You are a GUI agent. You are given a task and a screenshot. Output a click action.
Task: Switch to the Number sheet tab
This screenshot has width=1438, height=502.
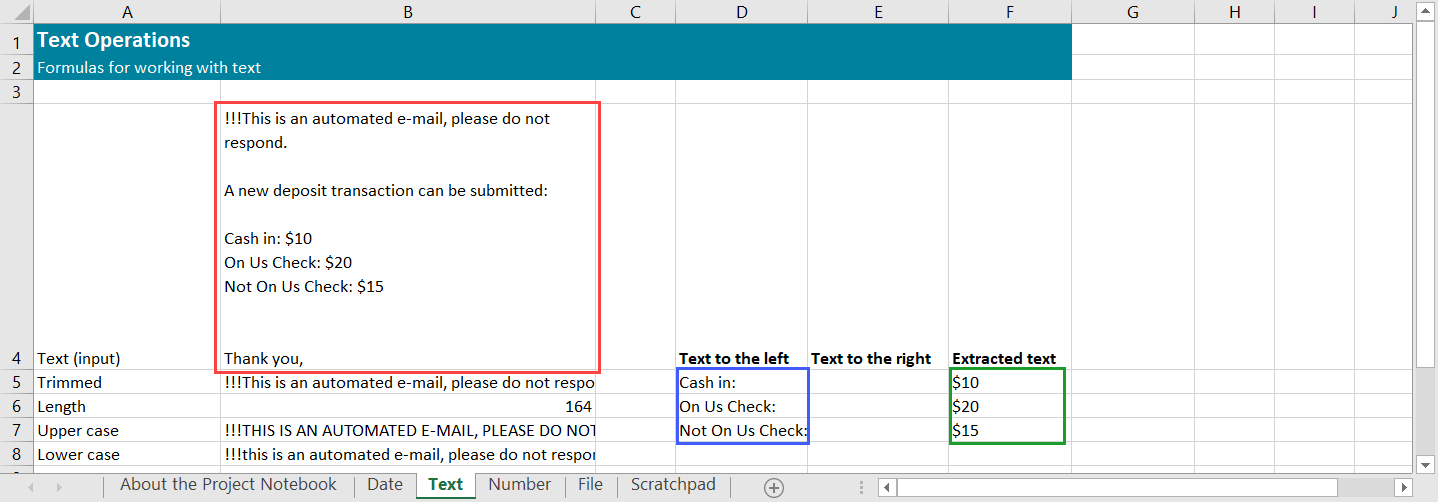[519, 485]
